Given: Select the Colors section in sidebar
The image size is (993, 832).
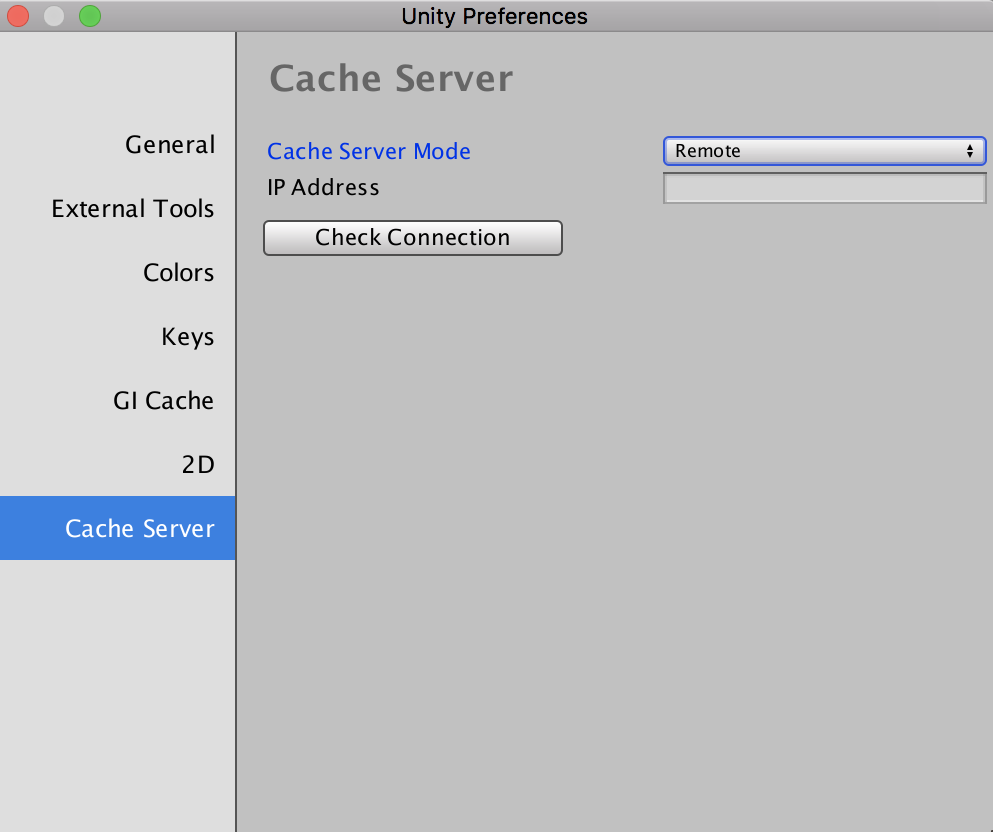Looking at the screenshot, I should point(178,273).
